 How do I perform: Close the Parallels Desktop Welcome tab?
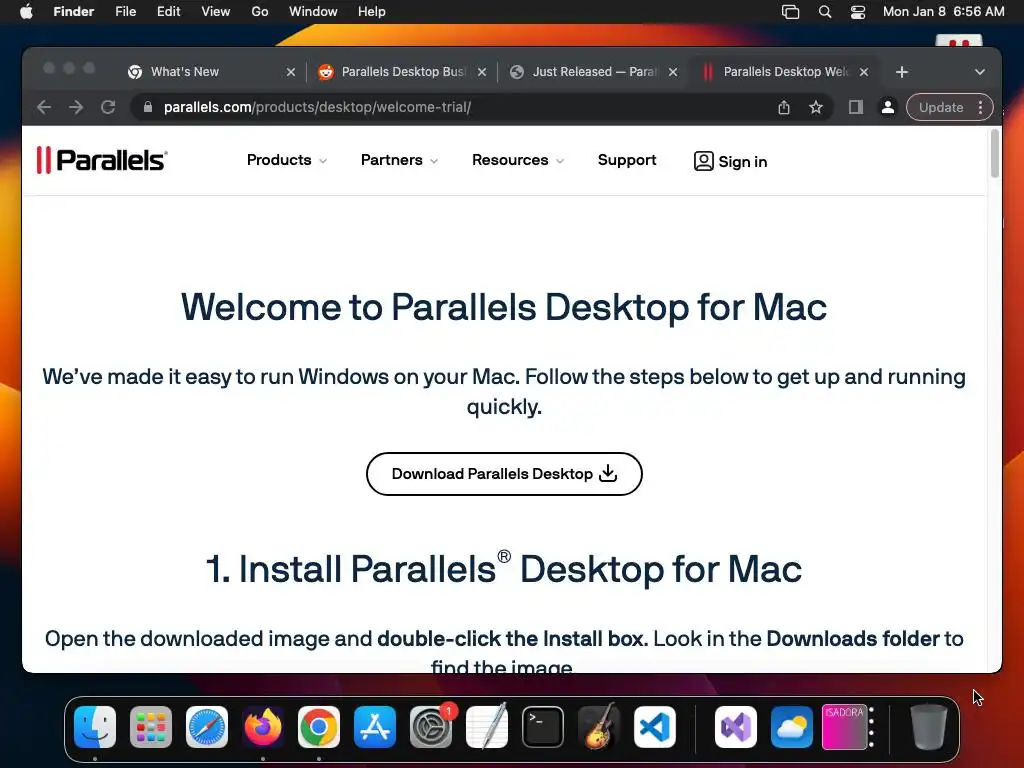pos(863,72)
